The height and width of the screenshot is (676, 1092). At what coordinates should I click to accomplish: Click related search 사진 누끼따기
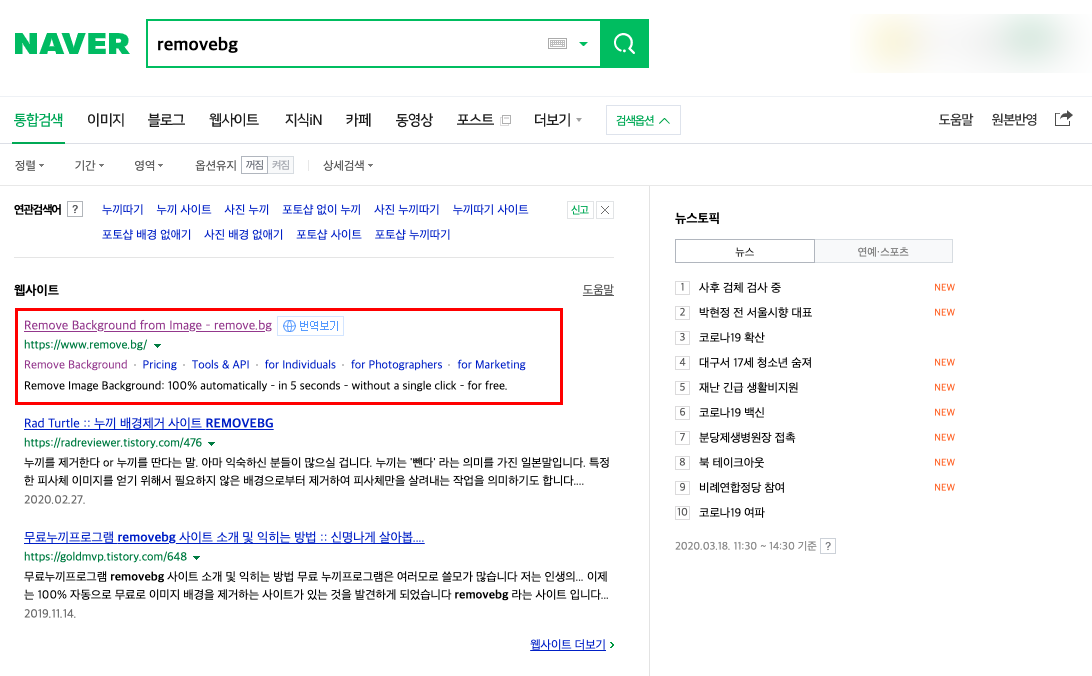407,210
